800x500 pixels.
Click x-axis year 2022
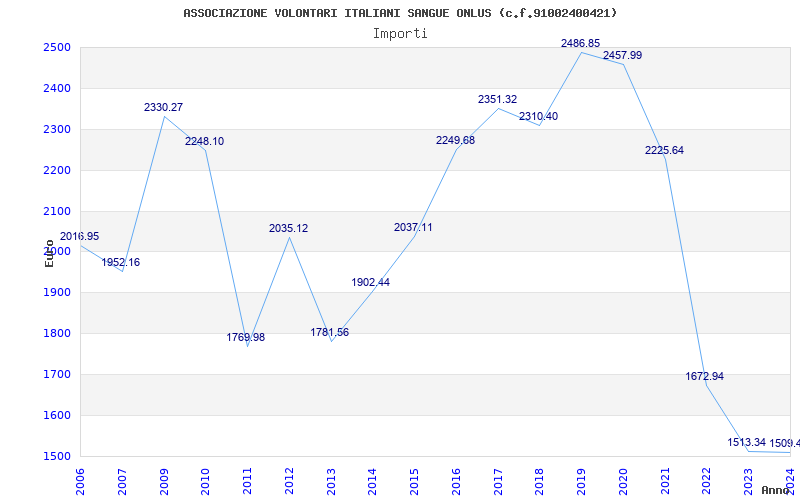[707, 481]
